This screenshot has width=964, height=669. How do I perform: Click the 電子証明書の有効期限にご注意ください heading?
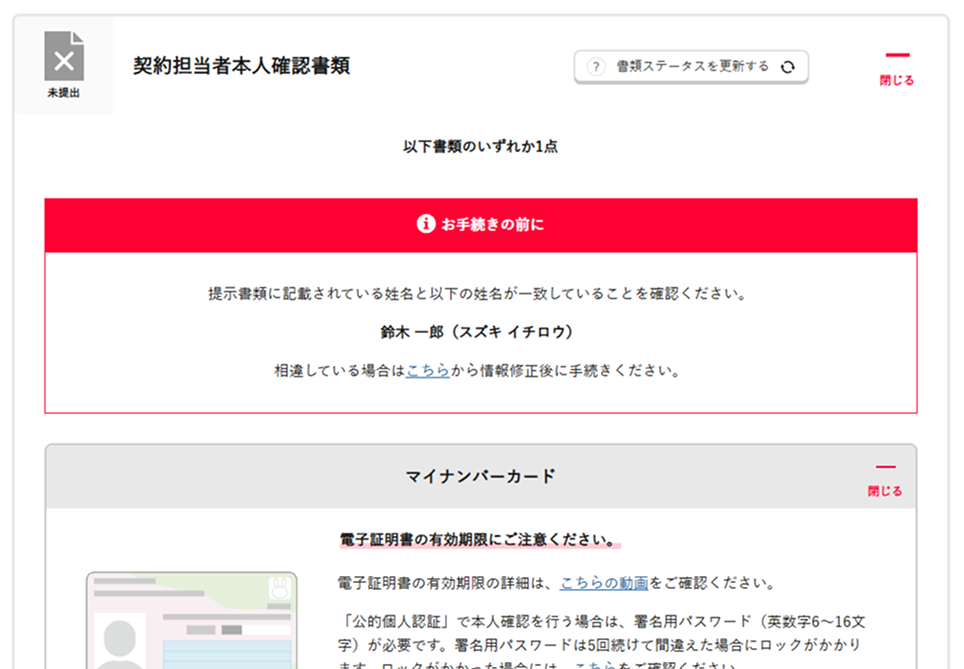click(x=477, y=540)
